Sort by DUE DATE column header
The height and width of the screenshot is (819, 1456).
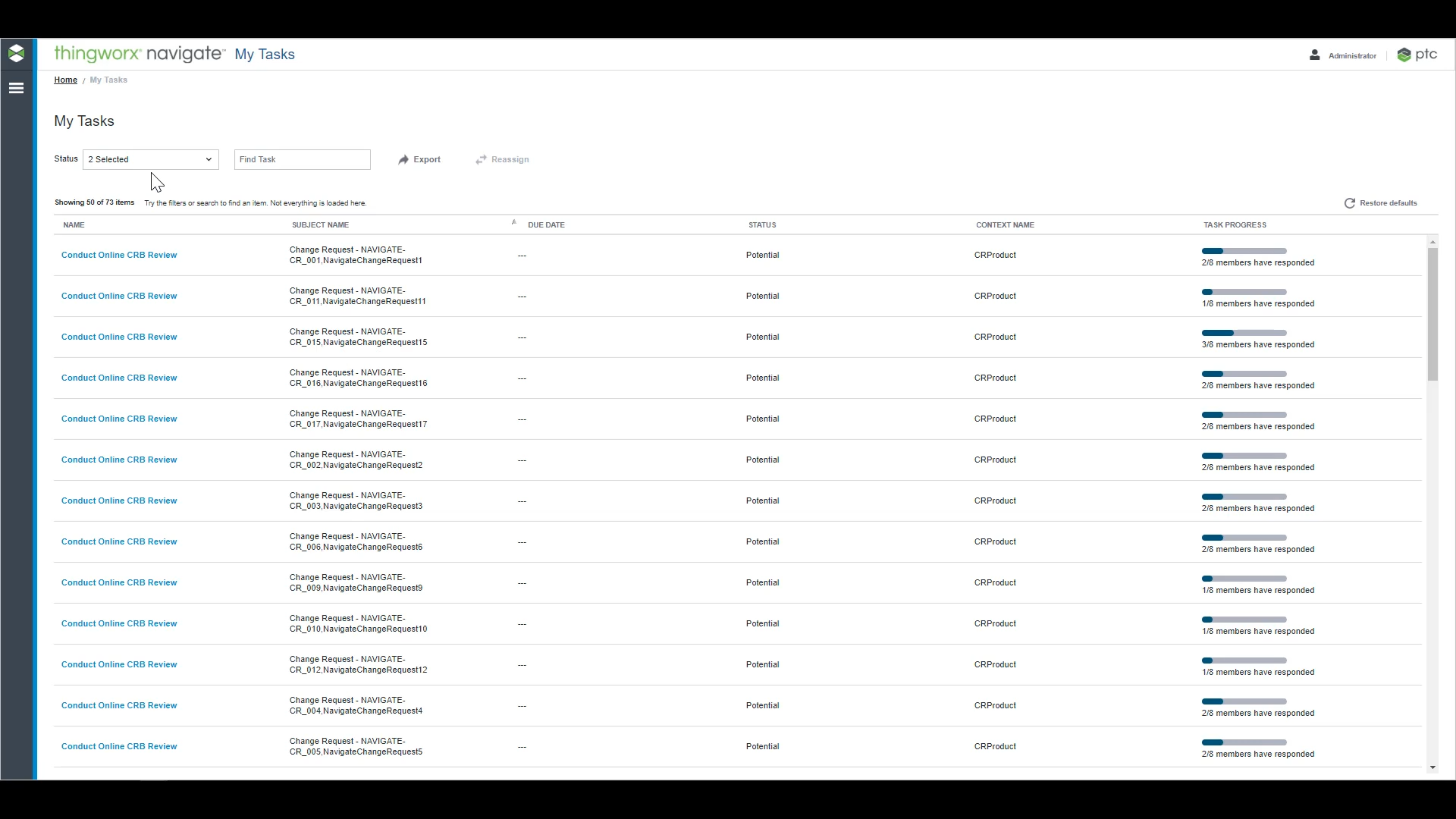(546, 225)
